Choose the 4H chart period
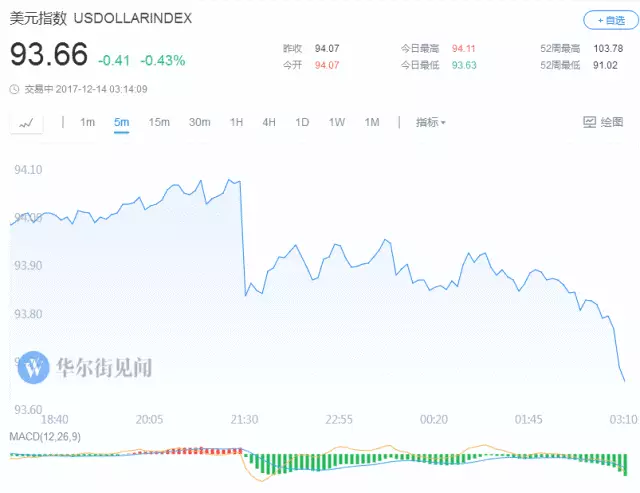The image size is (640, 493). [269, 122]
